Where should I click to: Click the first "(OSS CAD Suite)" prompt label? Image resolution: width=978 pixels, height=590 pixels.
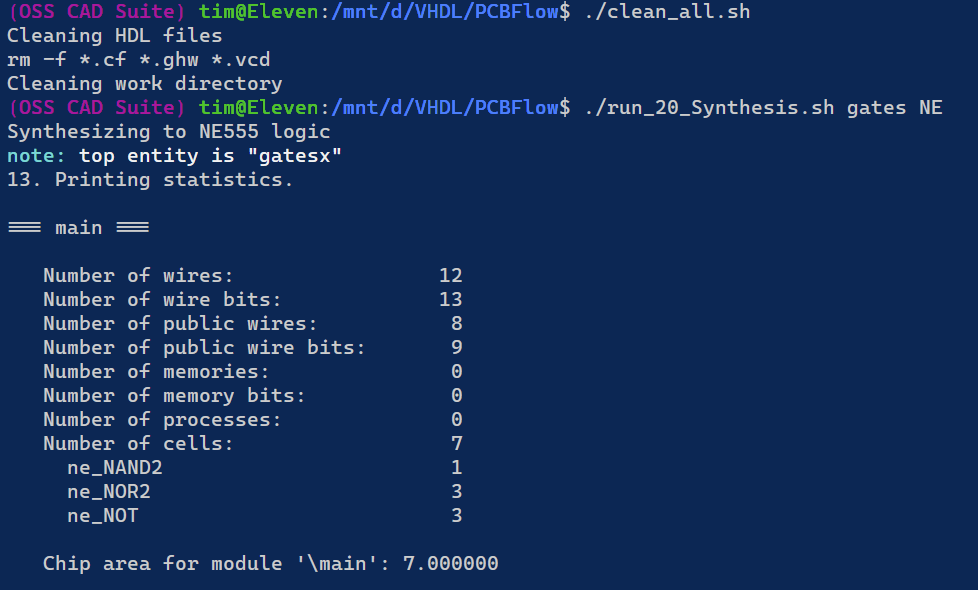coord(96,12)
